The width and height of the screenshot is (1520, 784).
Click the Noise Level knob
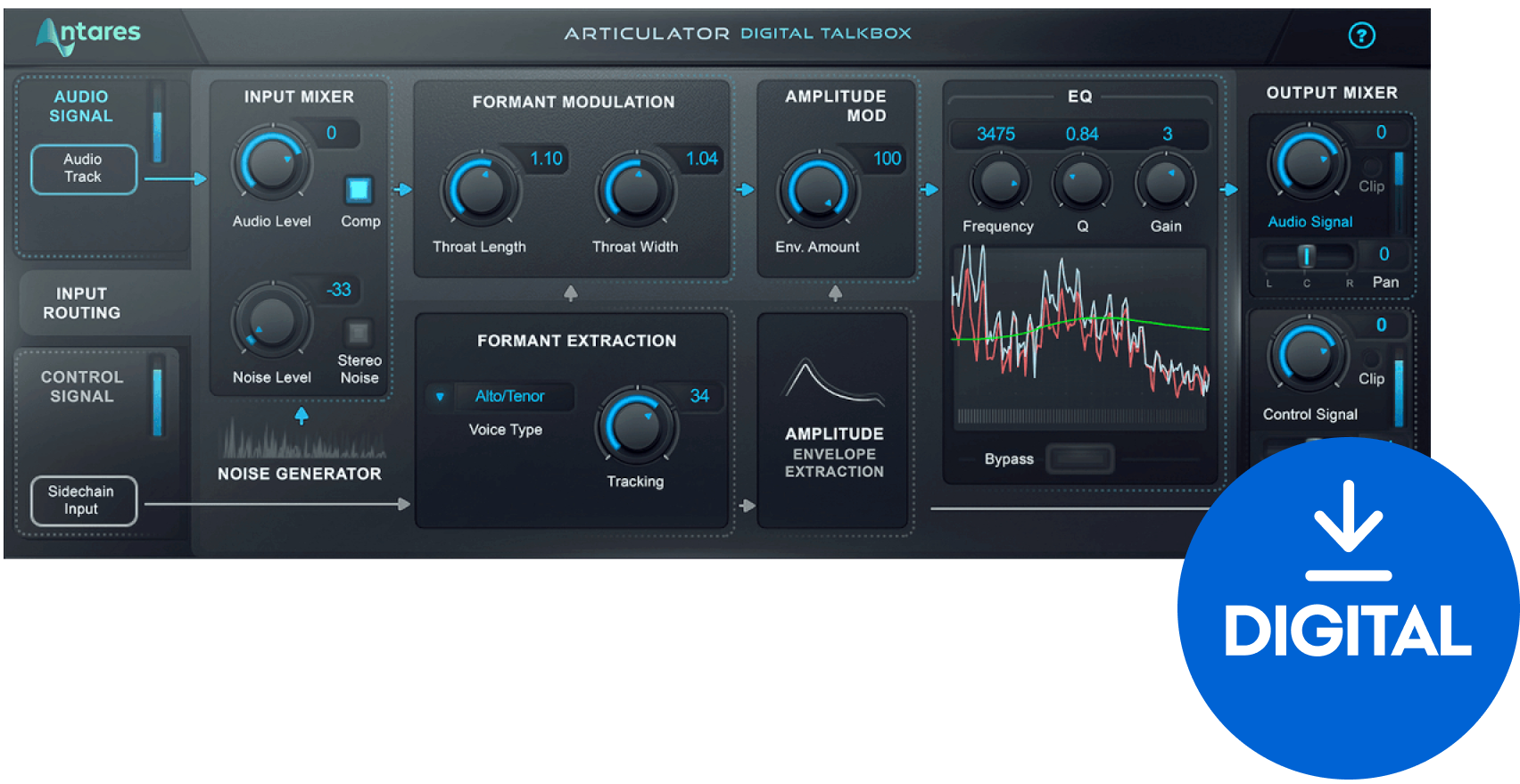pyautogui.click(x=272, y=321)
